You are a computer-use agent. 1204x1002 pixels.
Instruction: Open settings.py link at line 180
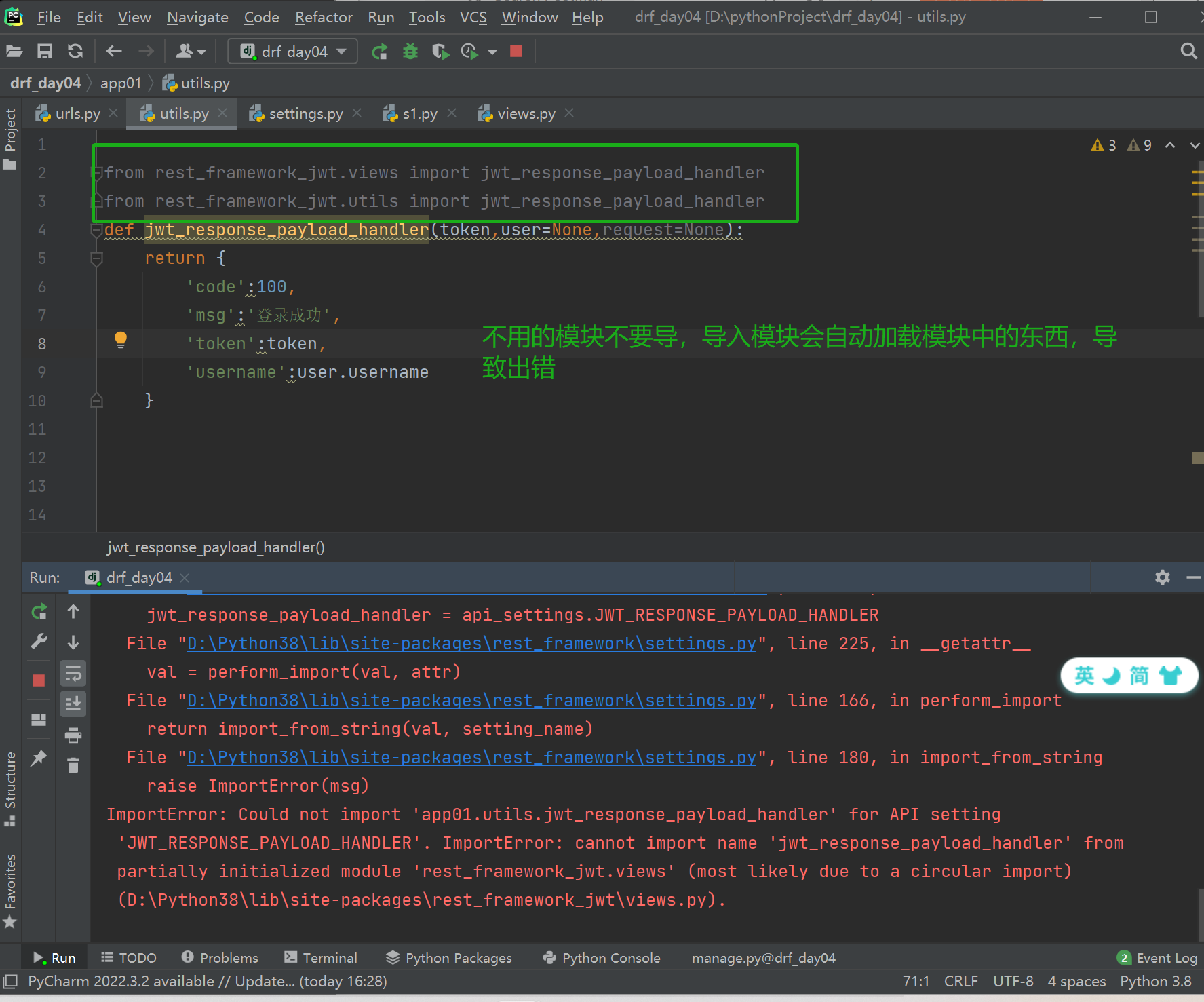[x=471, y=758]
